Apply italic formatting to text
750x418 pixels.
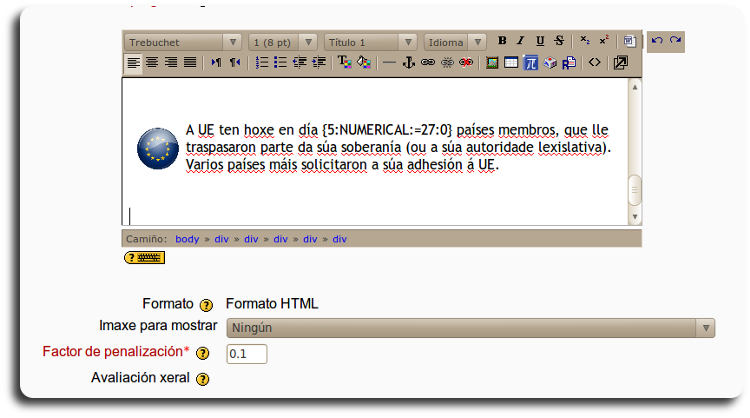(x=520, y=41)
